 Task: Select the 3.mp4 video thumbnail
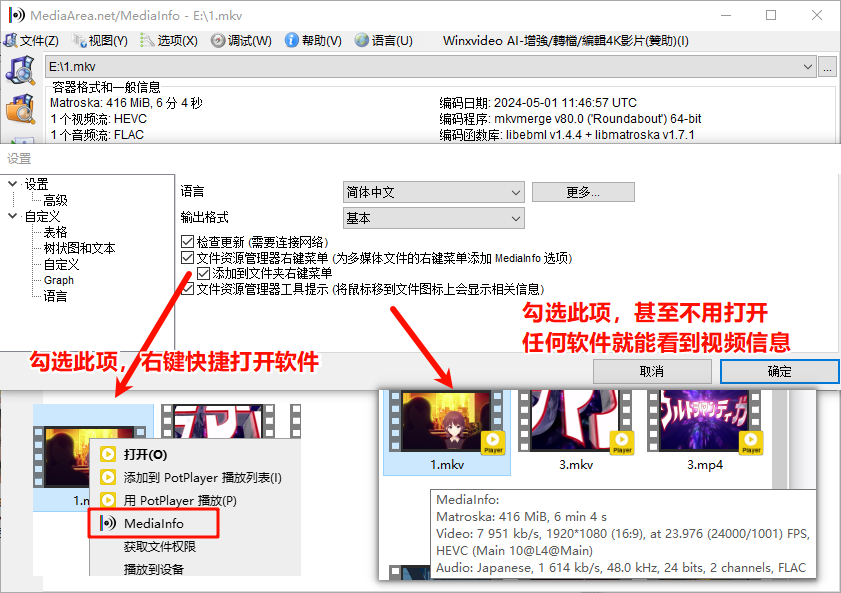[x=705, y=421]
